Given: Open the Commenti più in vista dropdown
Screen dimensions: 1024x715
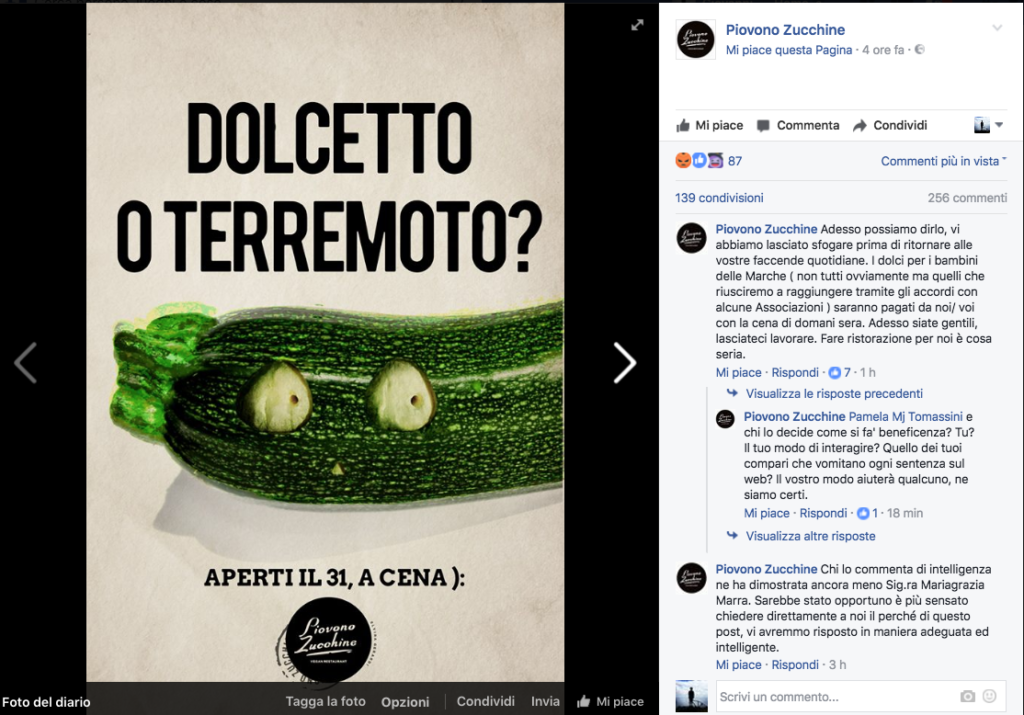Looking at the screenshot, I should 943,161.
